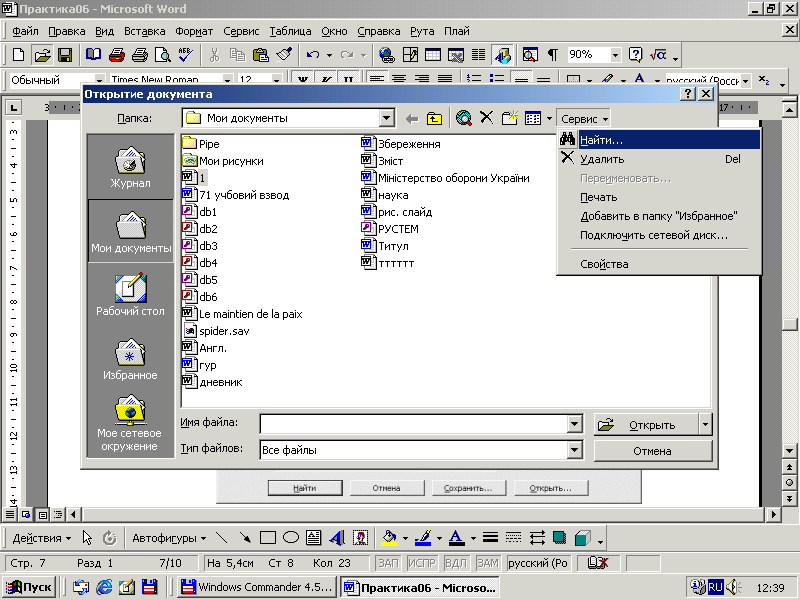Image resolution: width=800 pixels, height=600 pixels.
Task: Click the Columns toolbar icon
Action: click(x=479, y=55)
